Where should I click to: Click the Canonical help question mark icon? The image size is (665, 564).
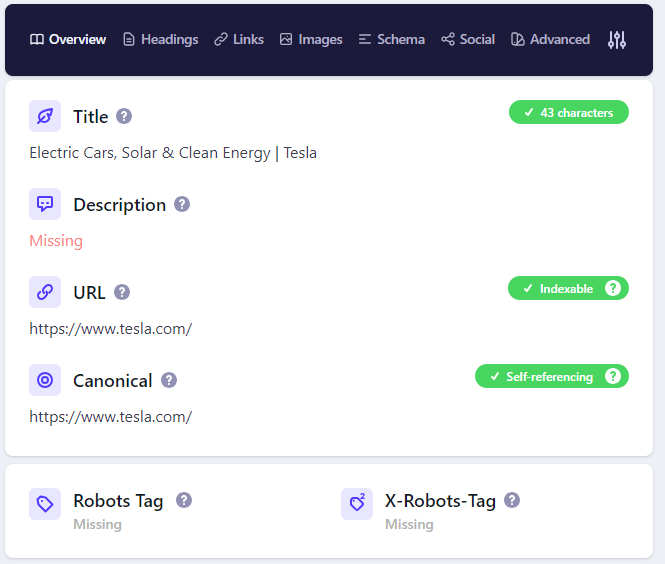[x=169, y=380]
